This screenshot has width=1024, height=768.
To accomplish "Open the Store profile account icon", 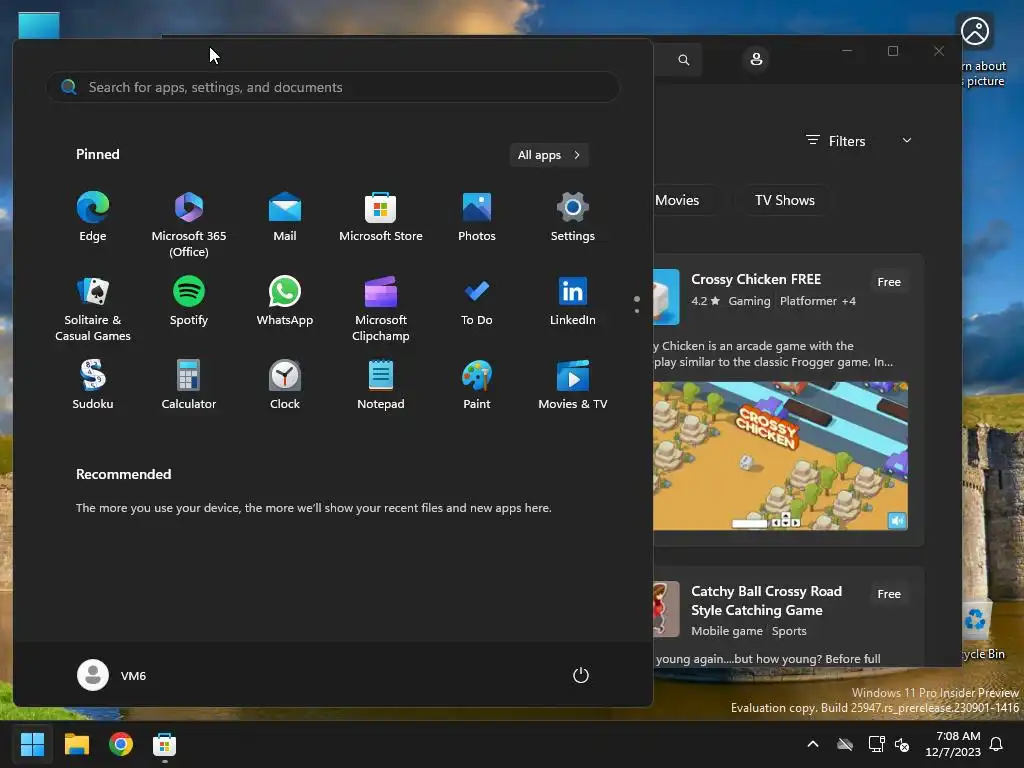I will 756,59.
